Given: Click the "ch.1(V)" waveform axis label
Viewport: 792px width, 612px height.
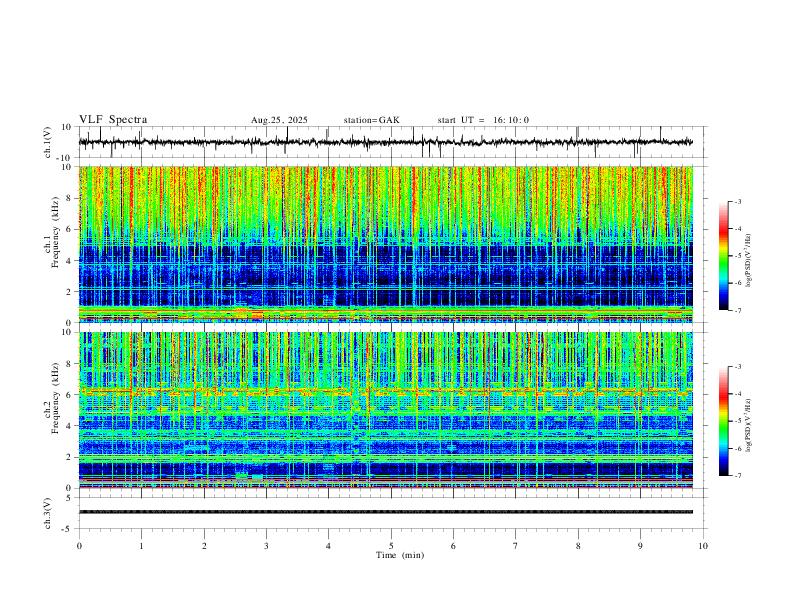Looking at the screenshot, I should [49, 142].
